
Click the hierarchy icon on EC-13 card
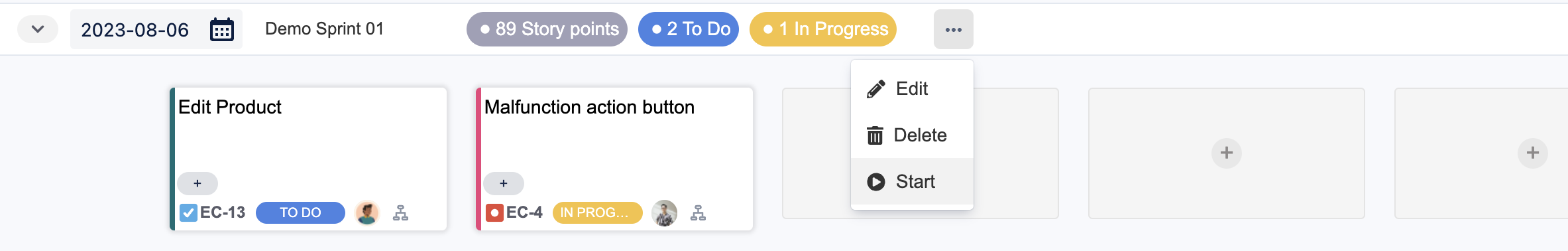point(400,213)
